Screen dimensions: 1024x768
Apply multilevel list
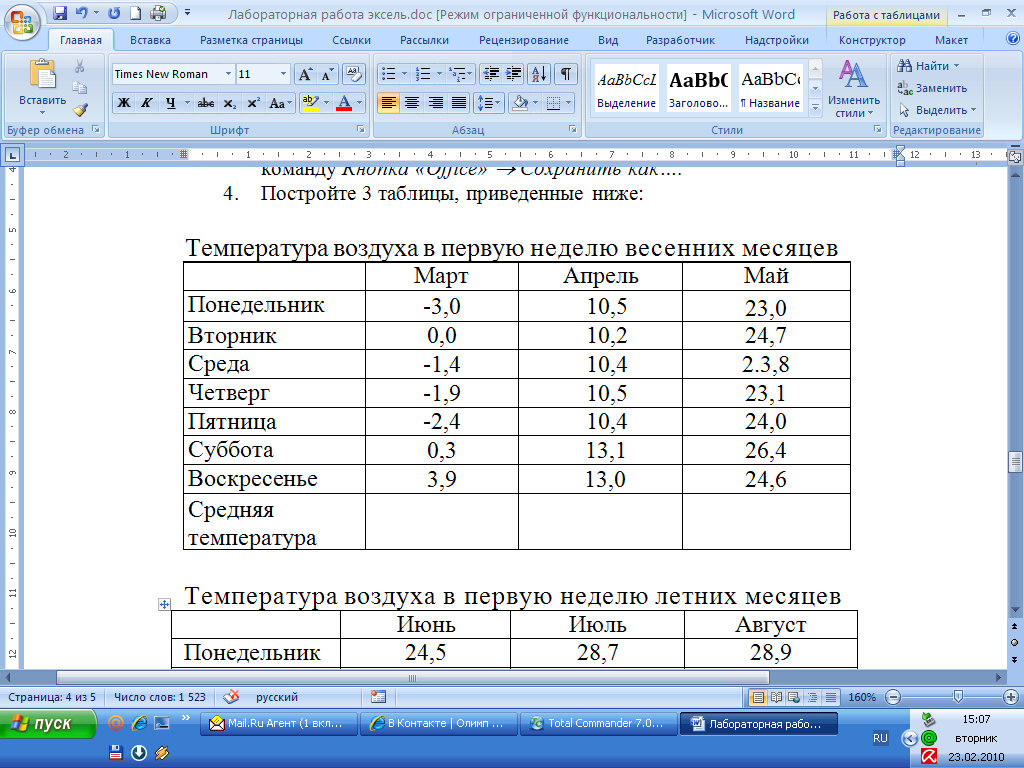[458, 74]
